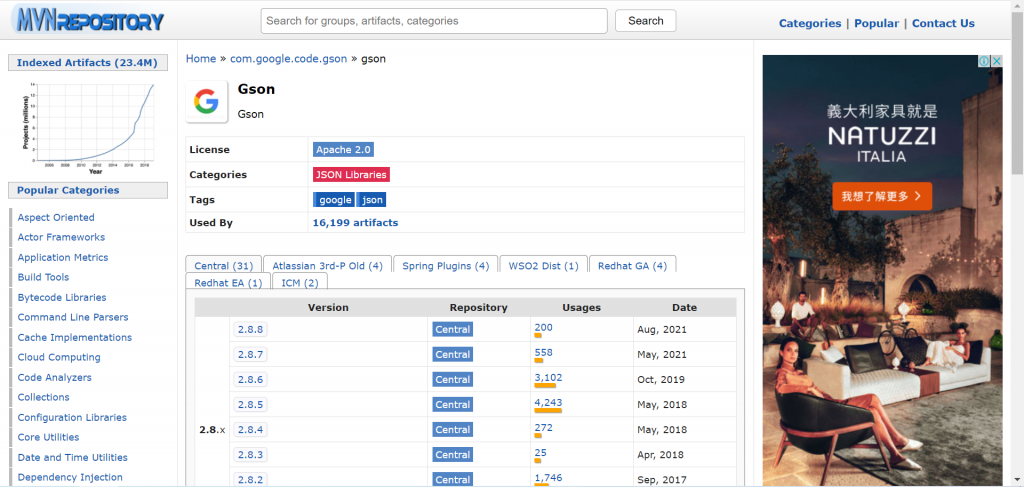Viewport: 1024px width, 487px height.
Task: Click the Google Gson logo icon
Action: pyautogui.click(x=206, y=101)
